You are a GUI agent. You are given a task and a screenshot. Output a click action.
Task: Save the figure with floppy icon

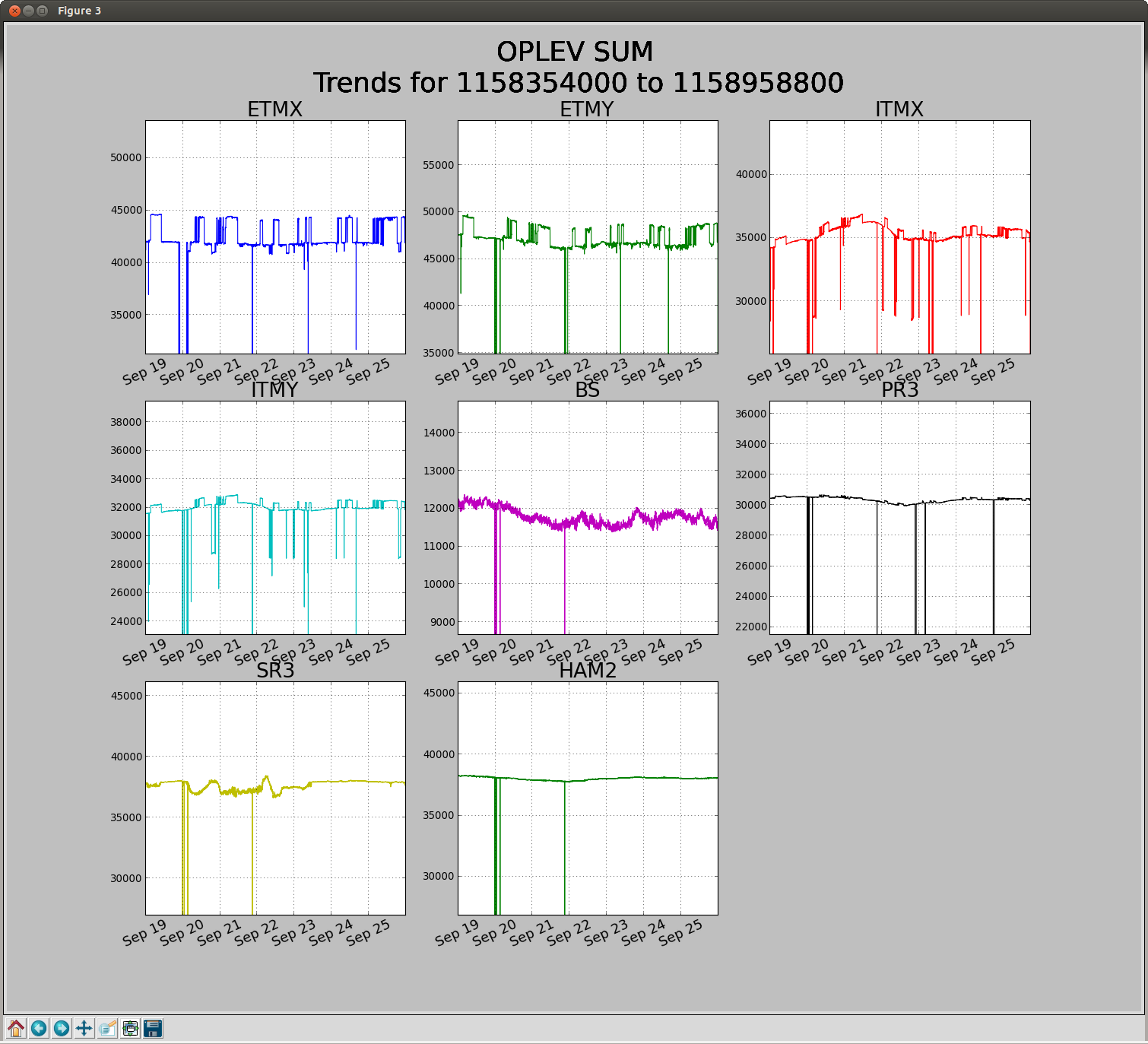click(153, 1029)
